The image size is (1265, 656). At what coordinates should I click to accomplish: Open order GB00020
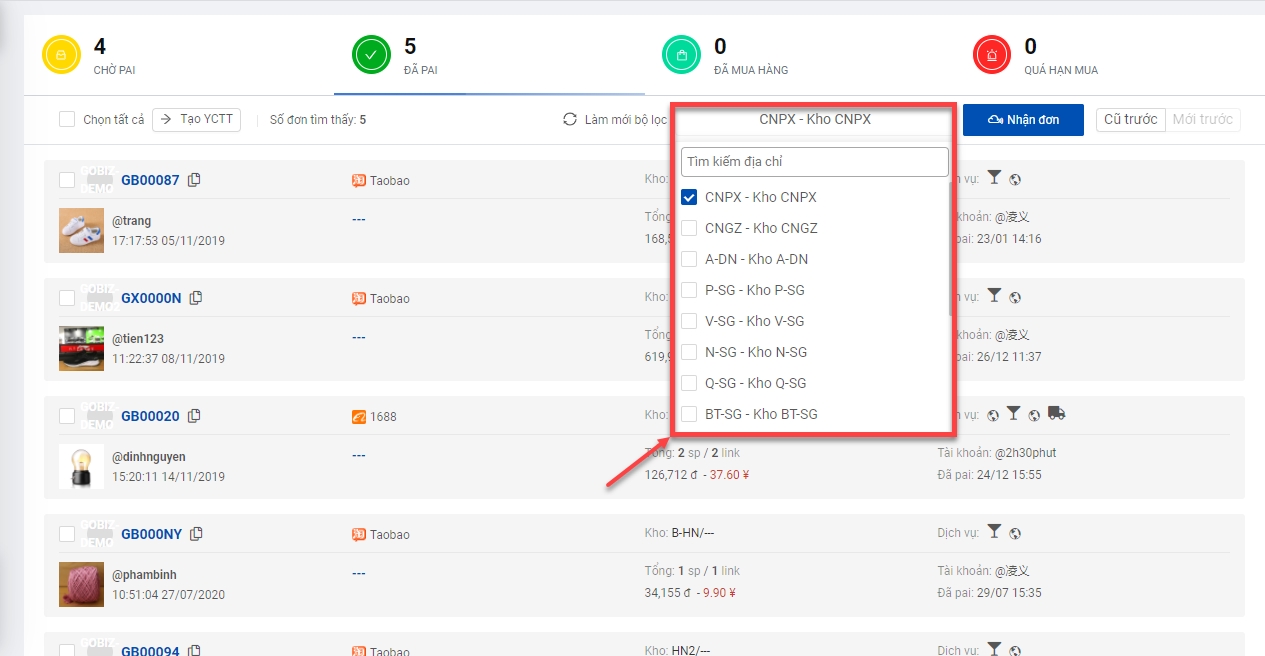tap(150, 417)
